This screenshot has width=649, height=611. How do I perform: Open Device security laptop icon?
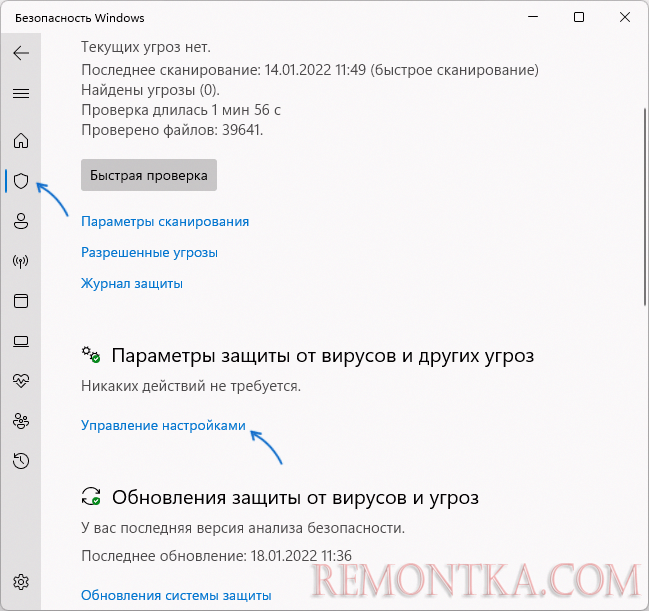click(21, 341)
